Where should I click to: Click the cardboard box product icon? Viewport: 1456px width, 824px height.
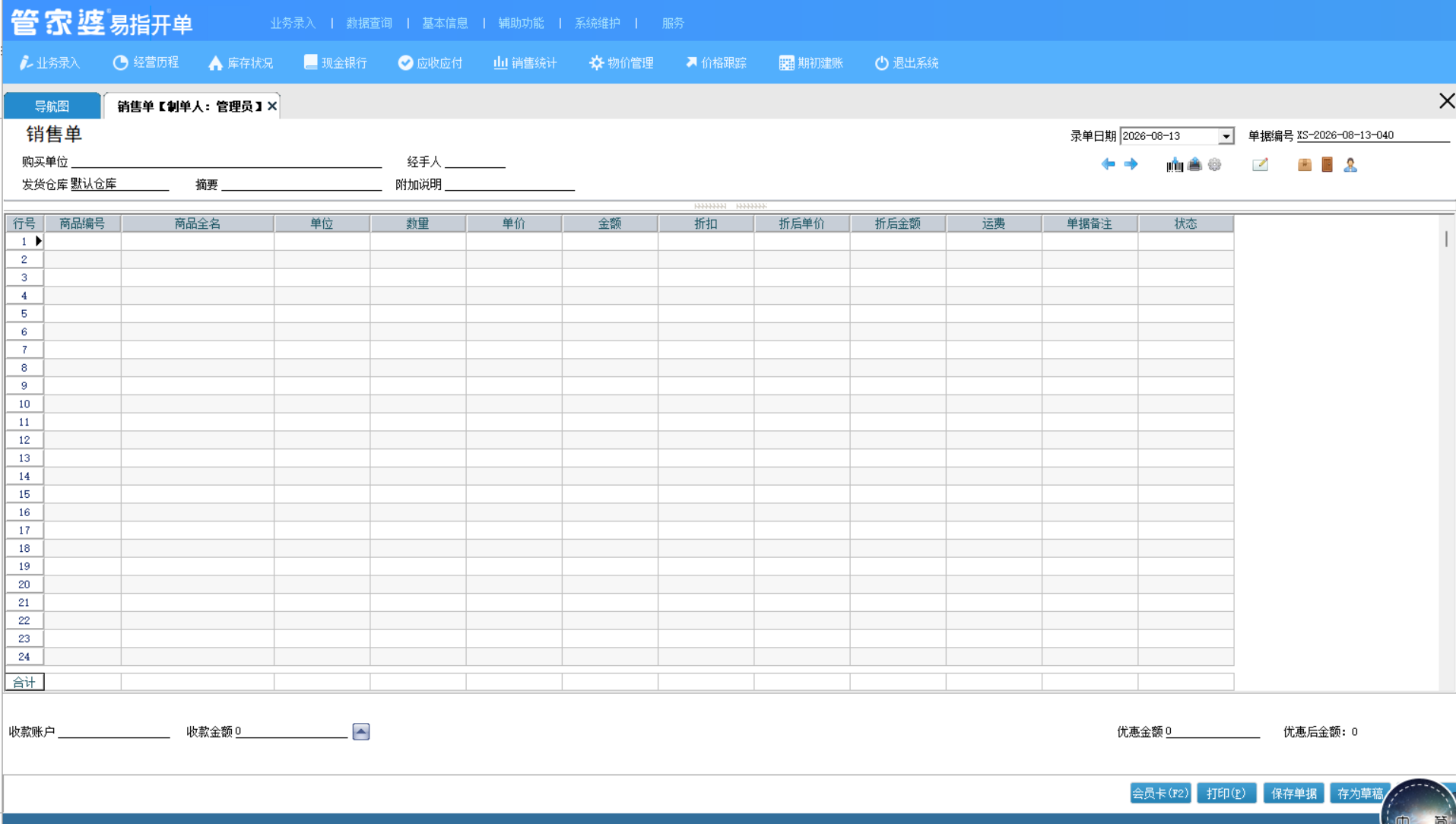click(1305, 165)
